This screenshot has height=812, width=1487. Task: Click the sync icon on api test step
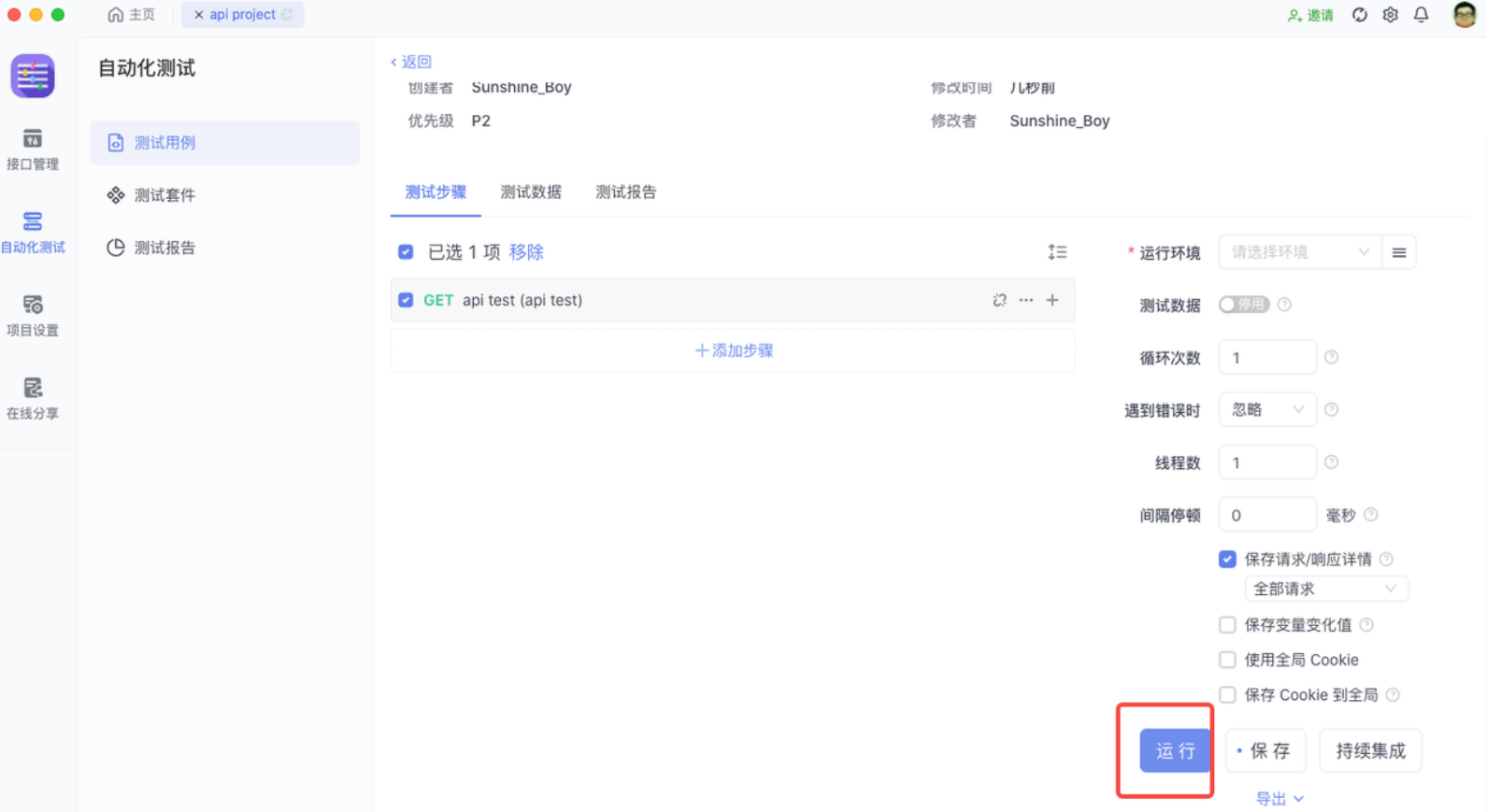(x=1000, y=300)
